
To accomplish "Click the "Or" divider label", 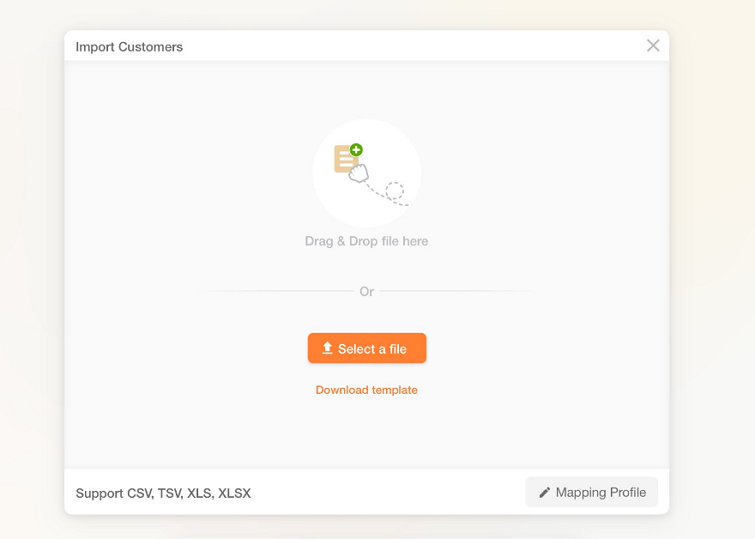I will point(366,292).
